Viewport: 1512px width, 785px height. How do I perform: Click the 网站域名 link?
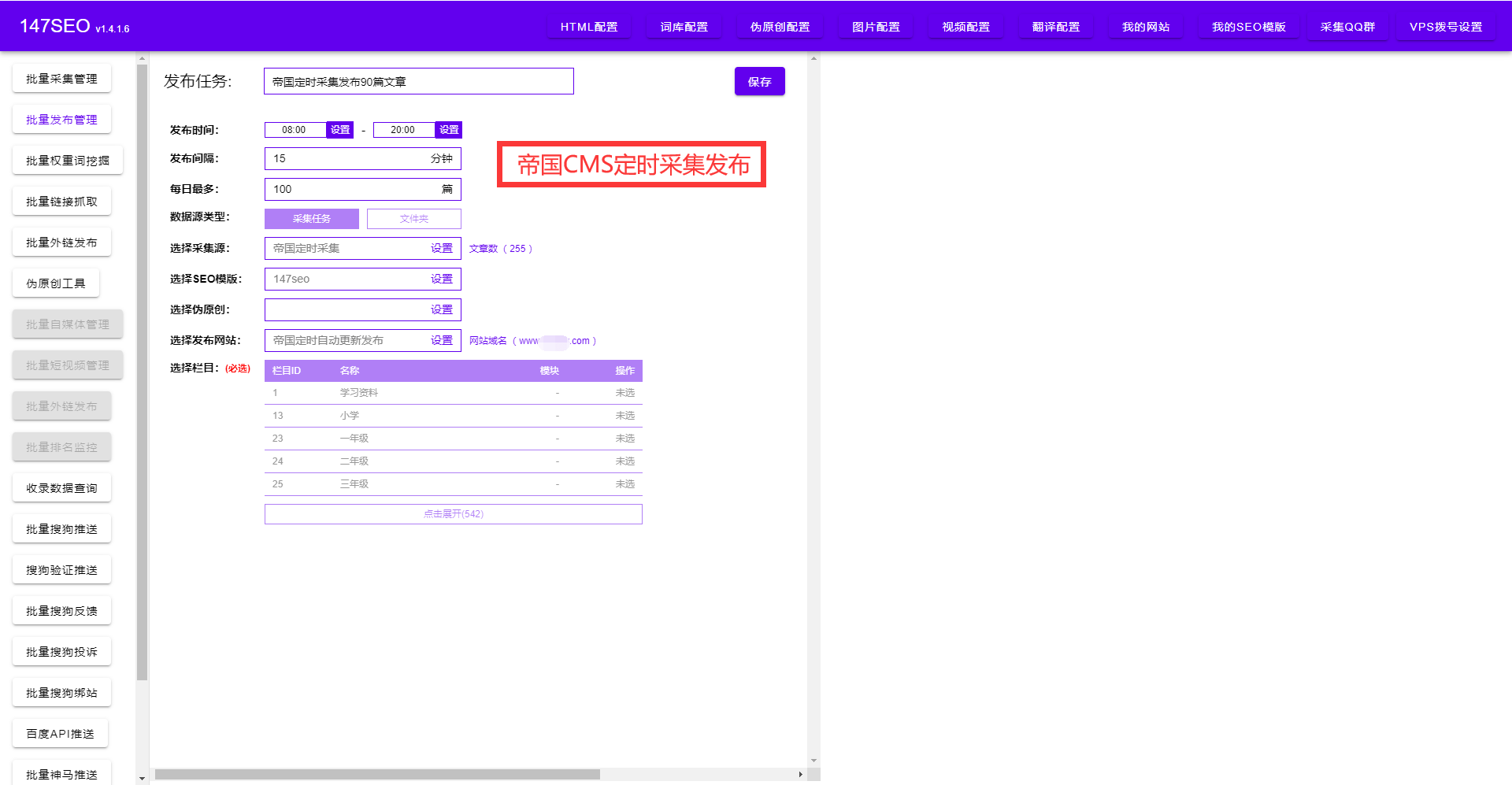pyautogui.click(x=533, y=341)
